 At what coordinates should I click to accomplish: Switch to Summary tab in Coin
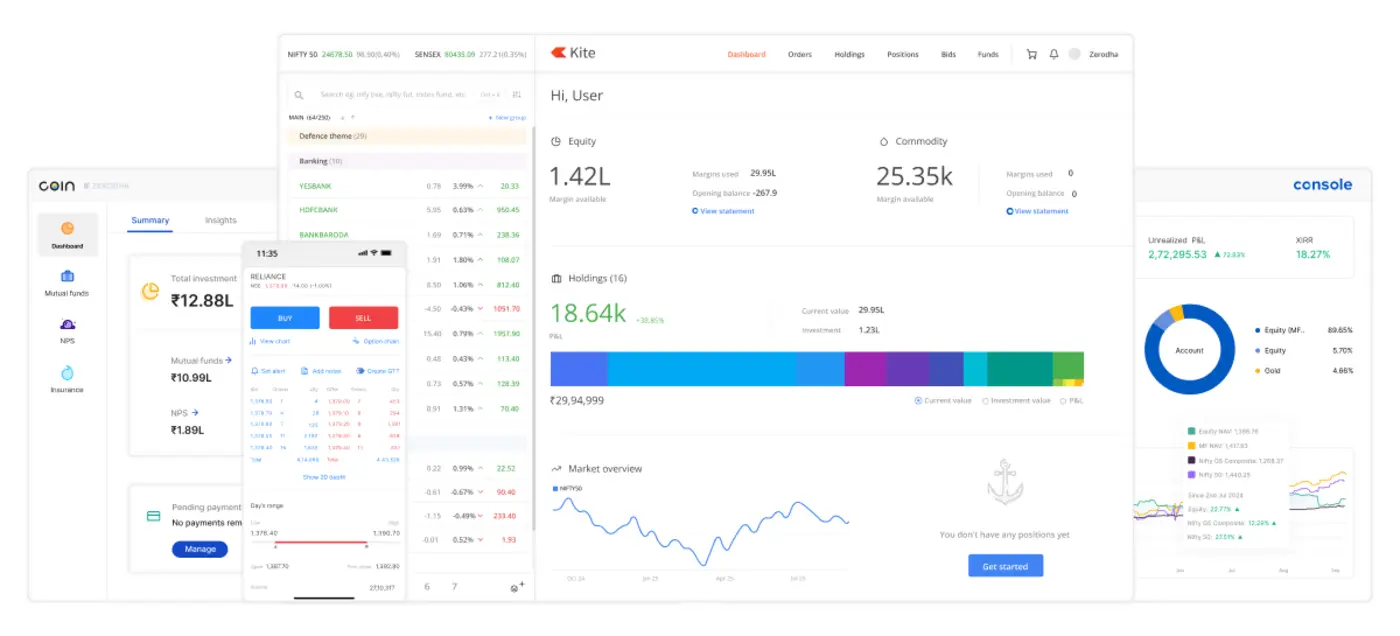pos(150,220)
